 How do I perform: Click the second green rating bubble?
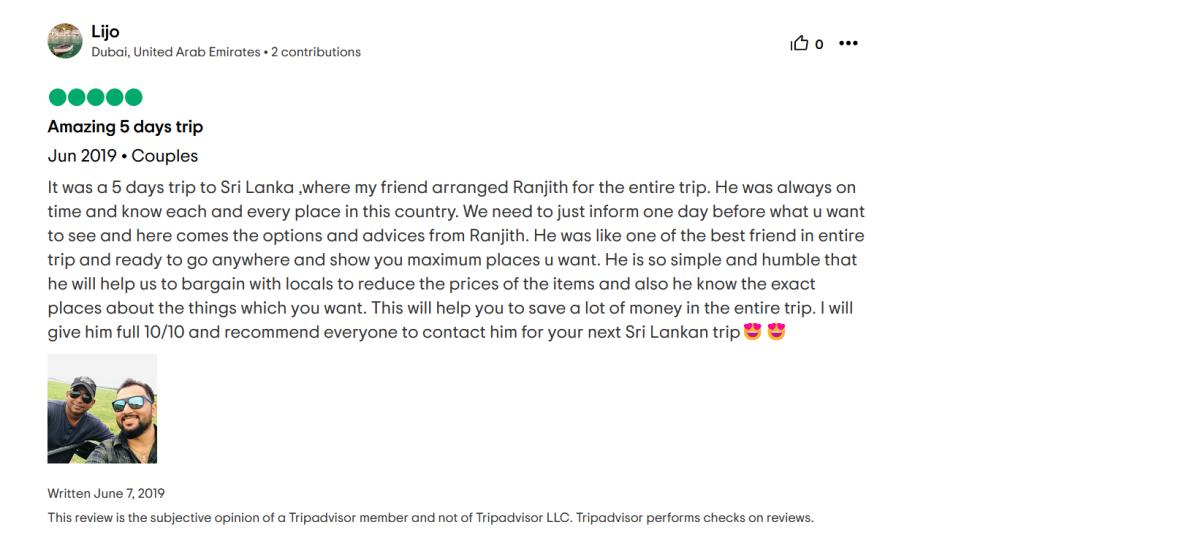tap(76, 97)
